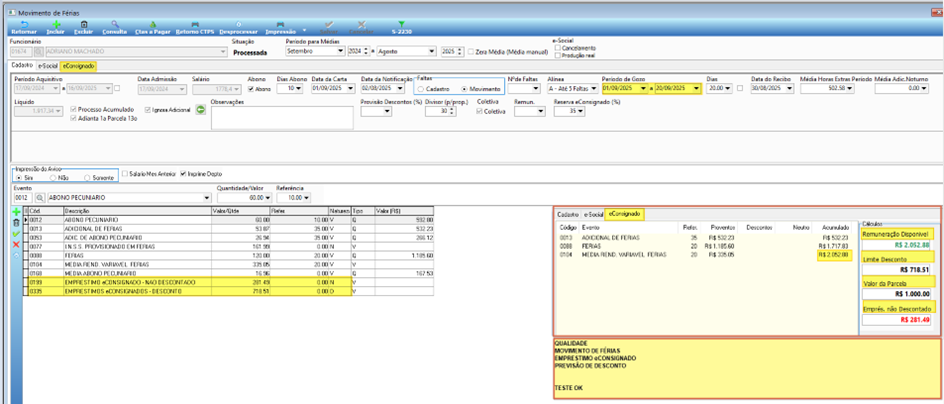
Task: Toggle the Zera Média checkbox
Action: click(471, 51)
